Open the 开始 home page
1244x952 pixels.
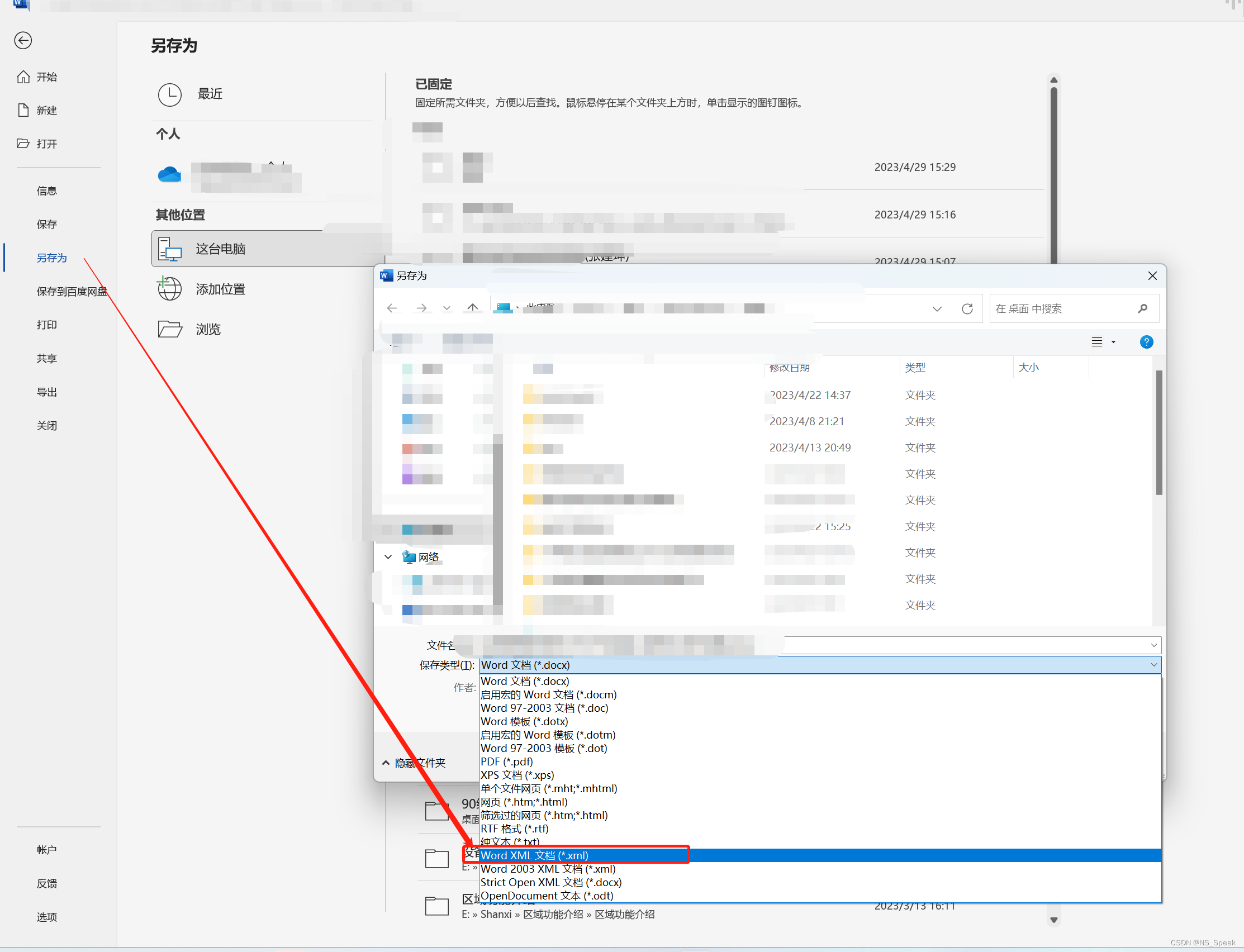pos(37,77)
